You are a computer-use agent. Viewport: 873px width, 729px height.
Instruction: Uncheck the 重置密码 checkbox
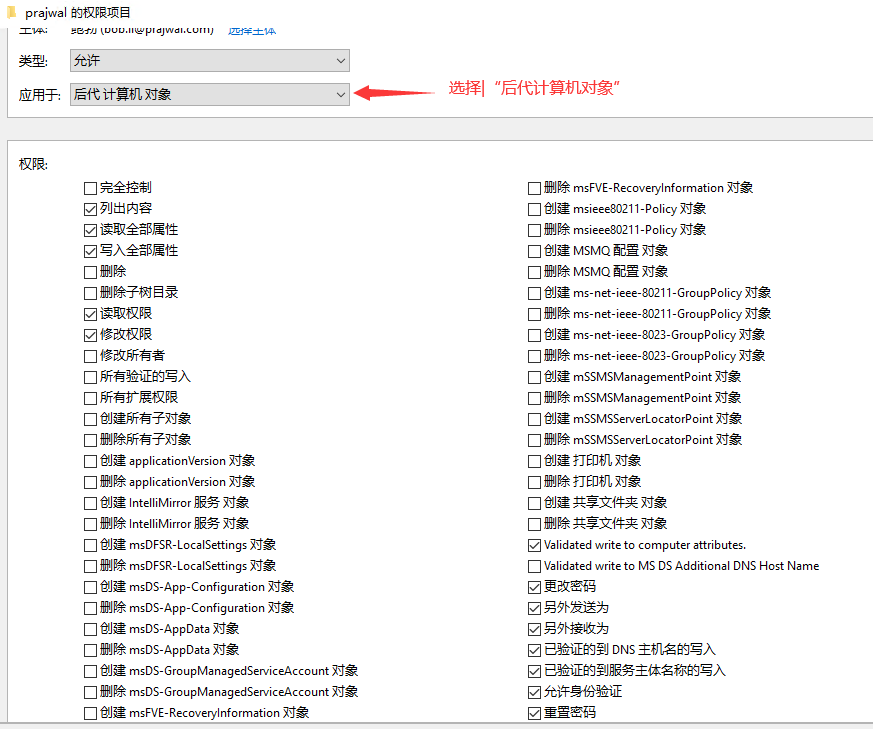pyautogui.click(x=534, y=713)
